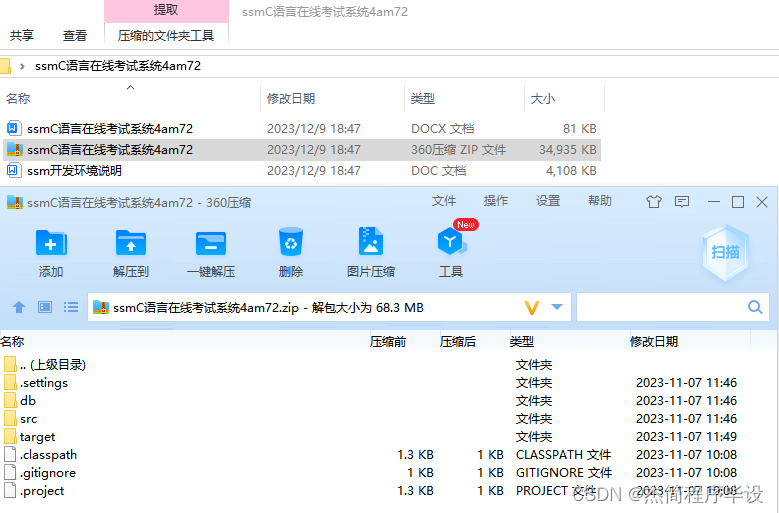This screenshot has height=513, width=779.
Task: Click the breadcrumb chevron before folder name
Action: [22, 66]
